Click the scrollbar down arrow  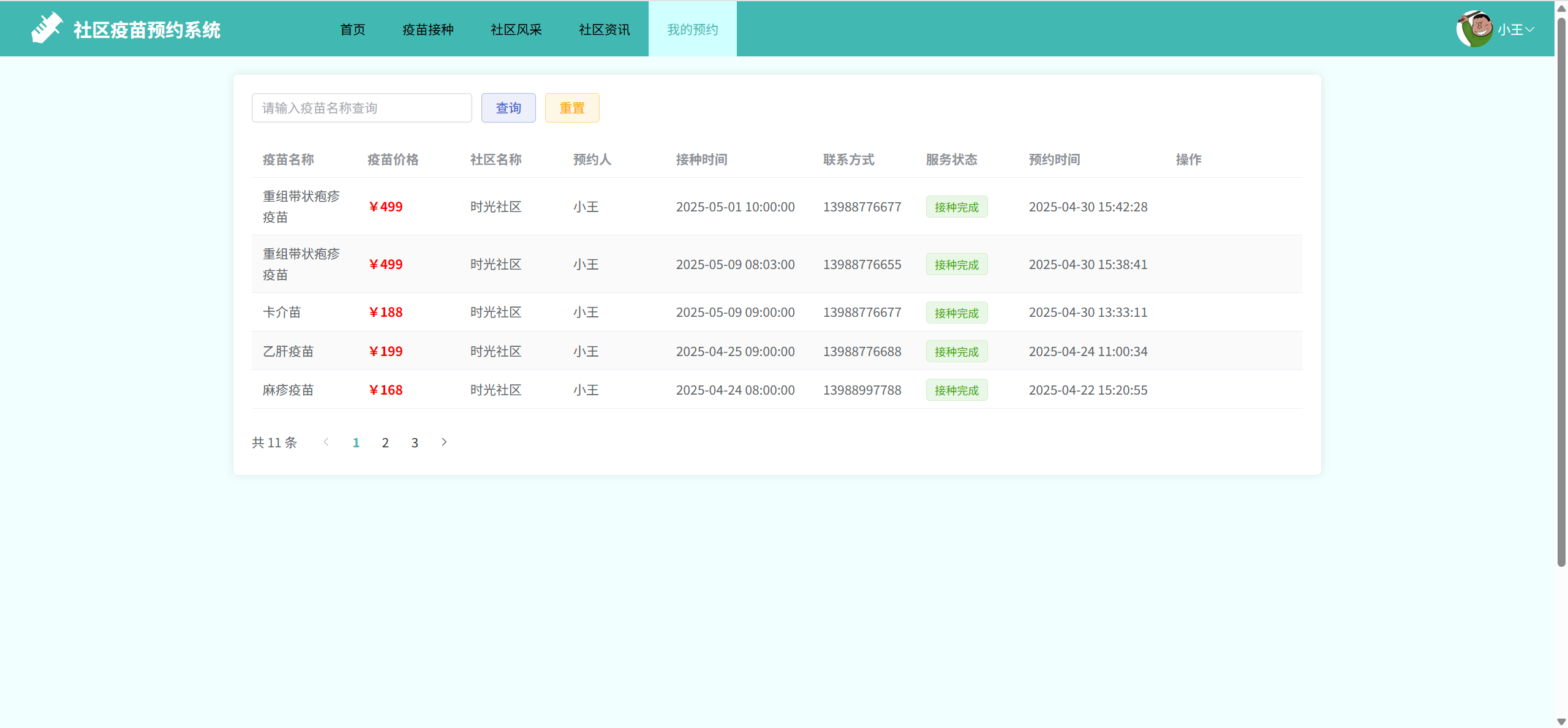(1561, 722)
